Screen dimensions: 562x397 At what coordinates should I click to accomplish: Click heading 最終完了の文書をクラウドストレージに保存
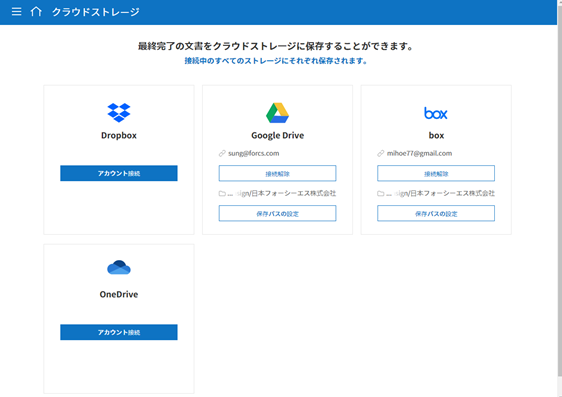275,46
